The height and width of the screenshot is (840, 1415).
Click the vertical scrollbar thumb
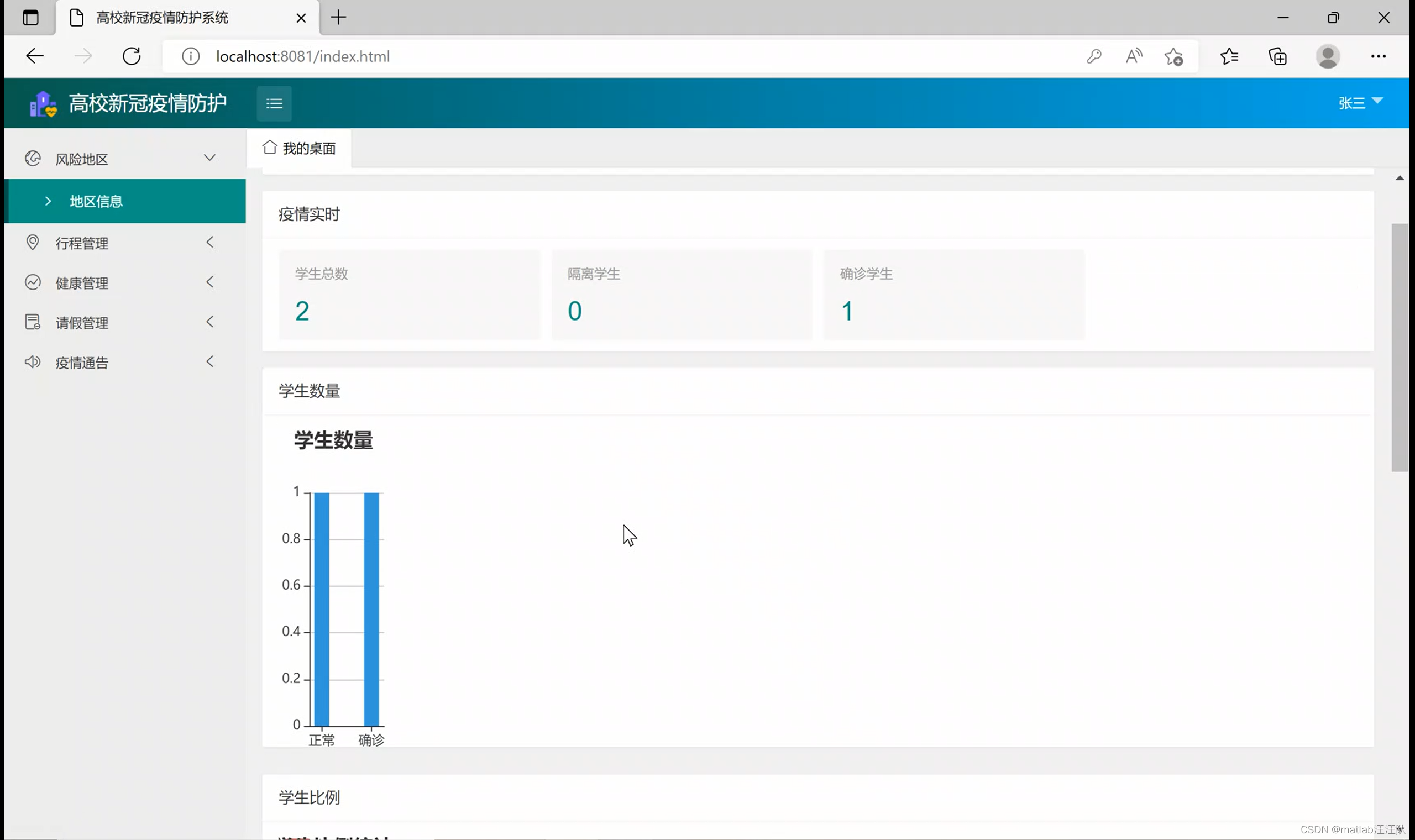click(1400, 347)
